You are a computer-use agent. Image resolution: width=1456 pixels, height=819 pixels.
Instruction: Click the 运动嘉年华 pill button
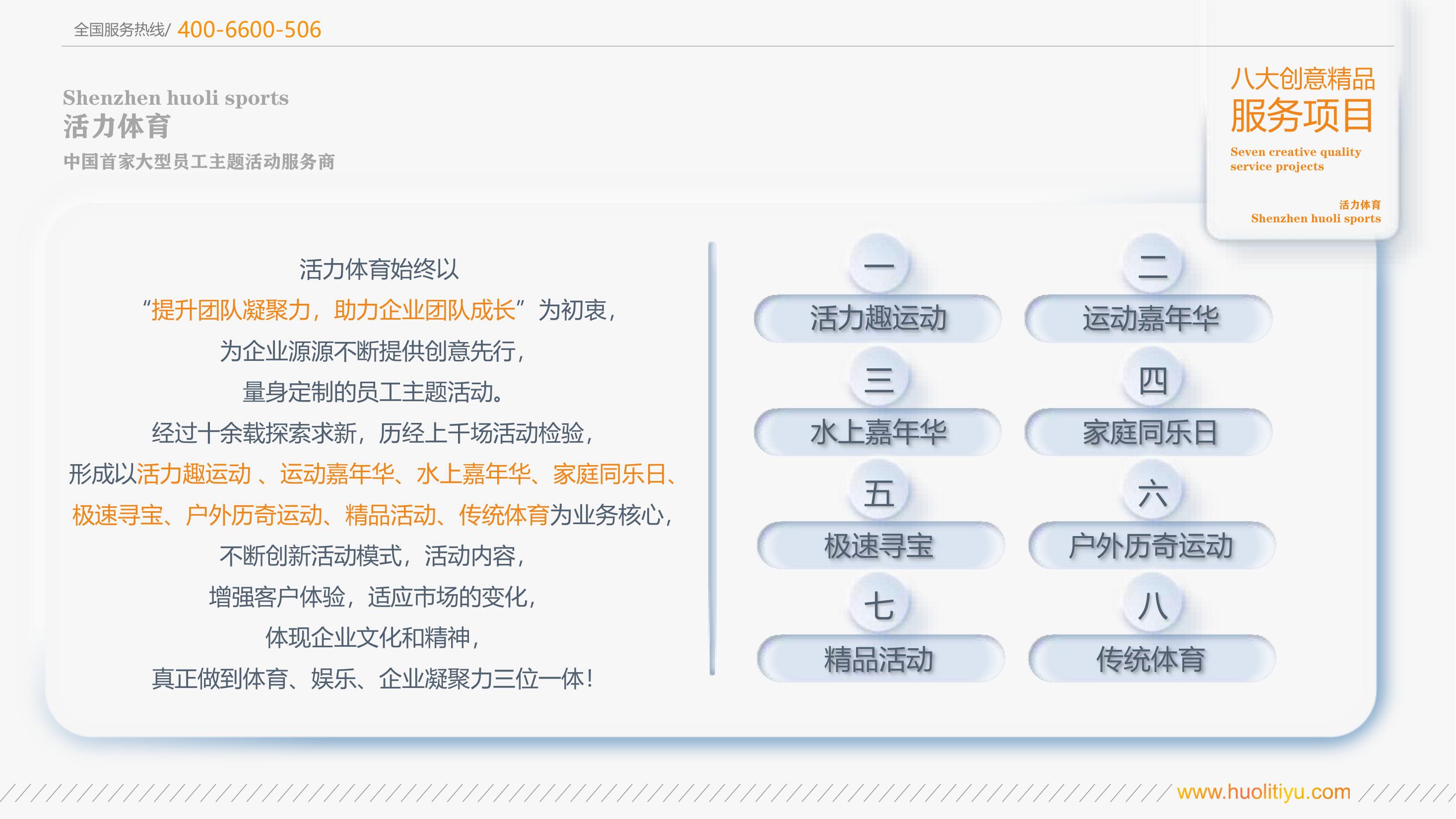[1148, 318]
